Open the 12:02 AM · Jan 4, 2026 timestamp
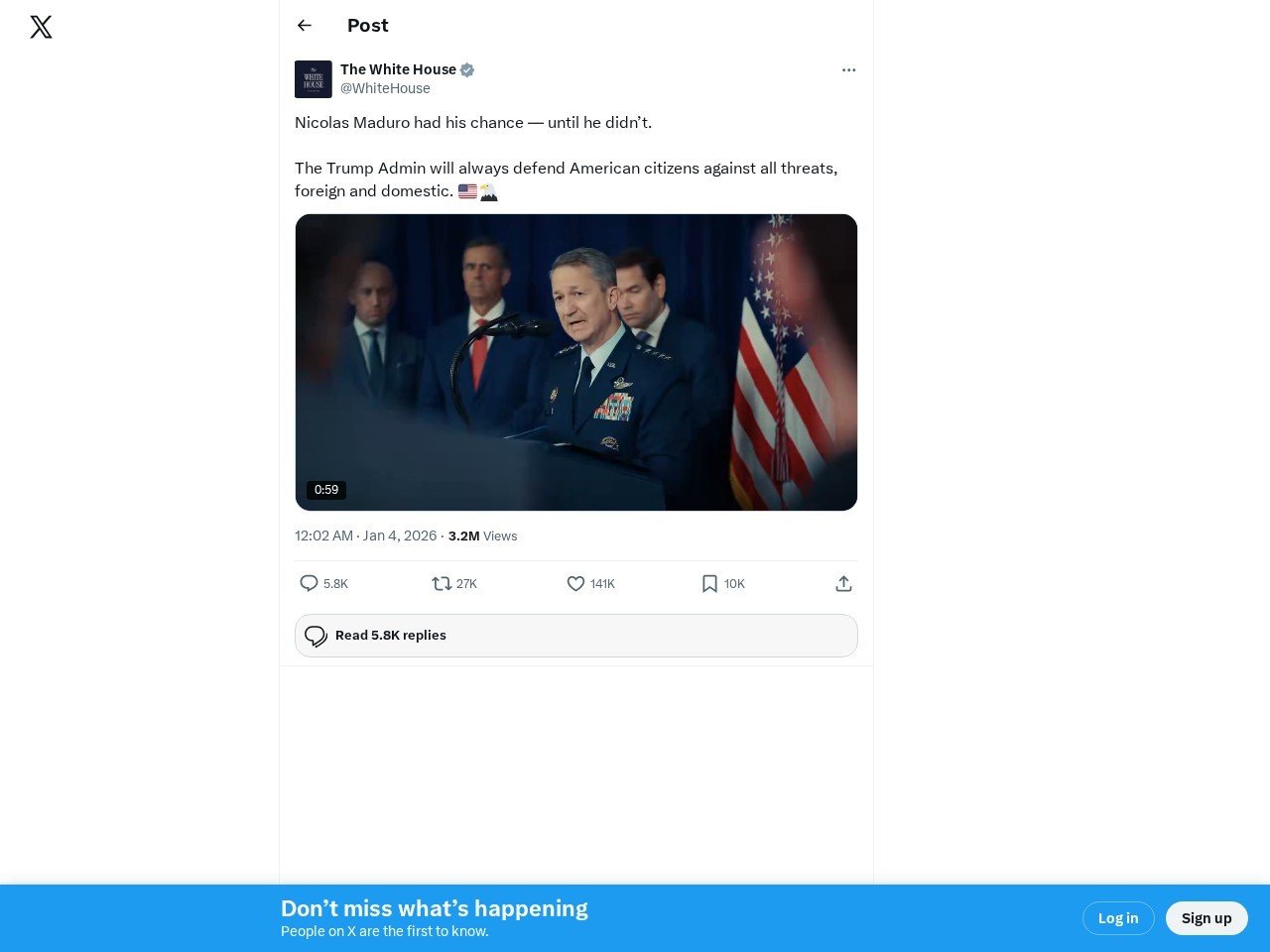This screenshot has width=1270, height=952. (x=366, y=535)
